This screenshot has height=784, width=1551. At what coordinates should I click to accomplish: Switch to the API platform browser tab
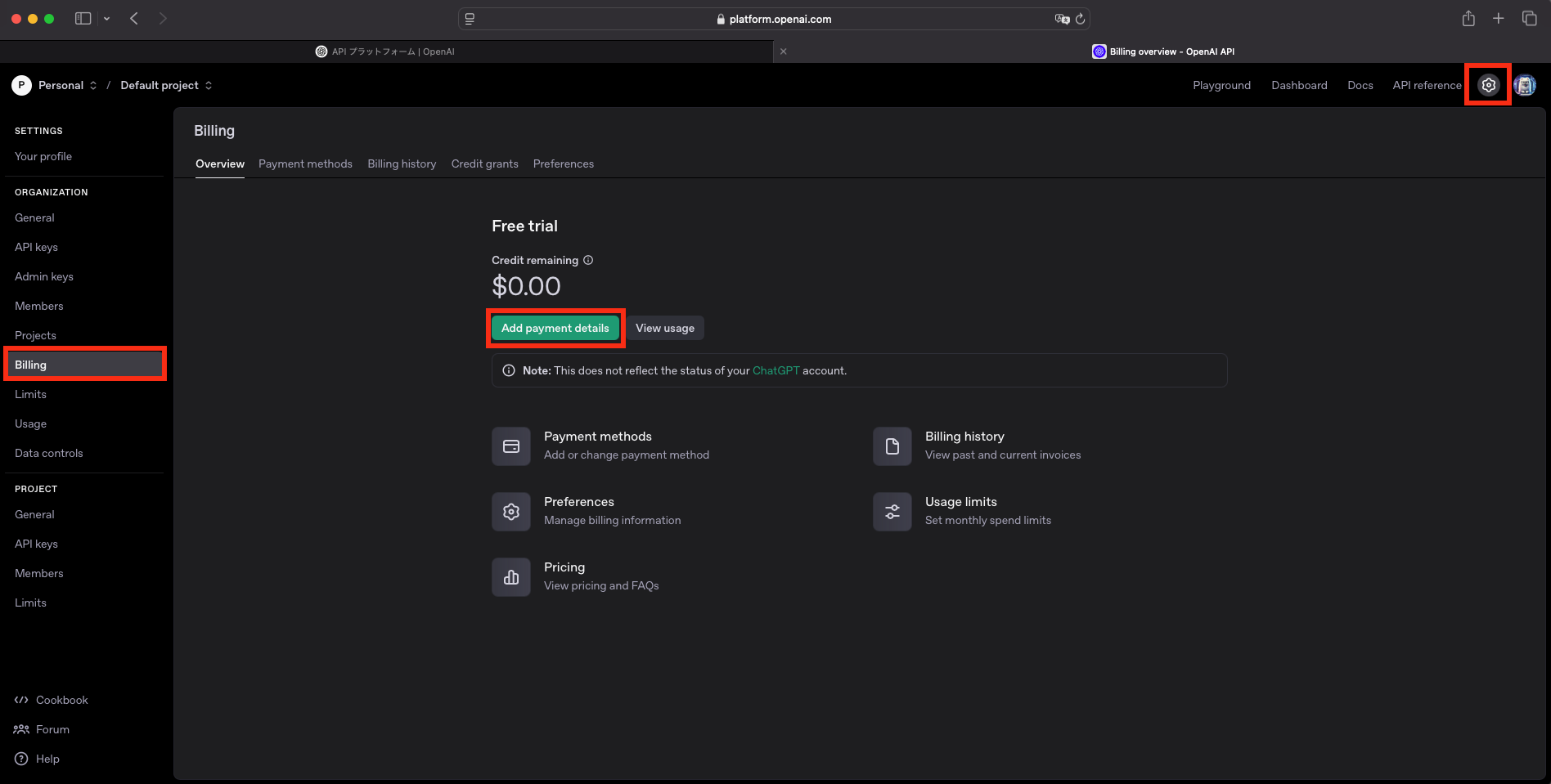(x=385, y=52)
